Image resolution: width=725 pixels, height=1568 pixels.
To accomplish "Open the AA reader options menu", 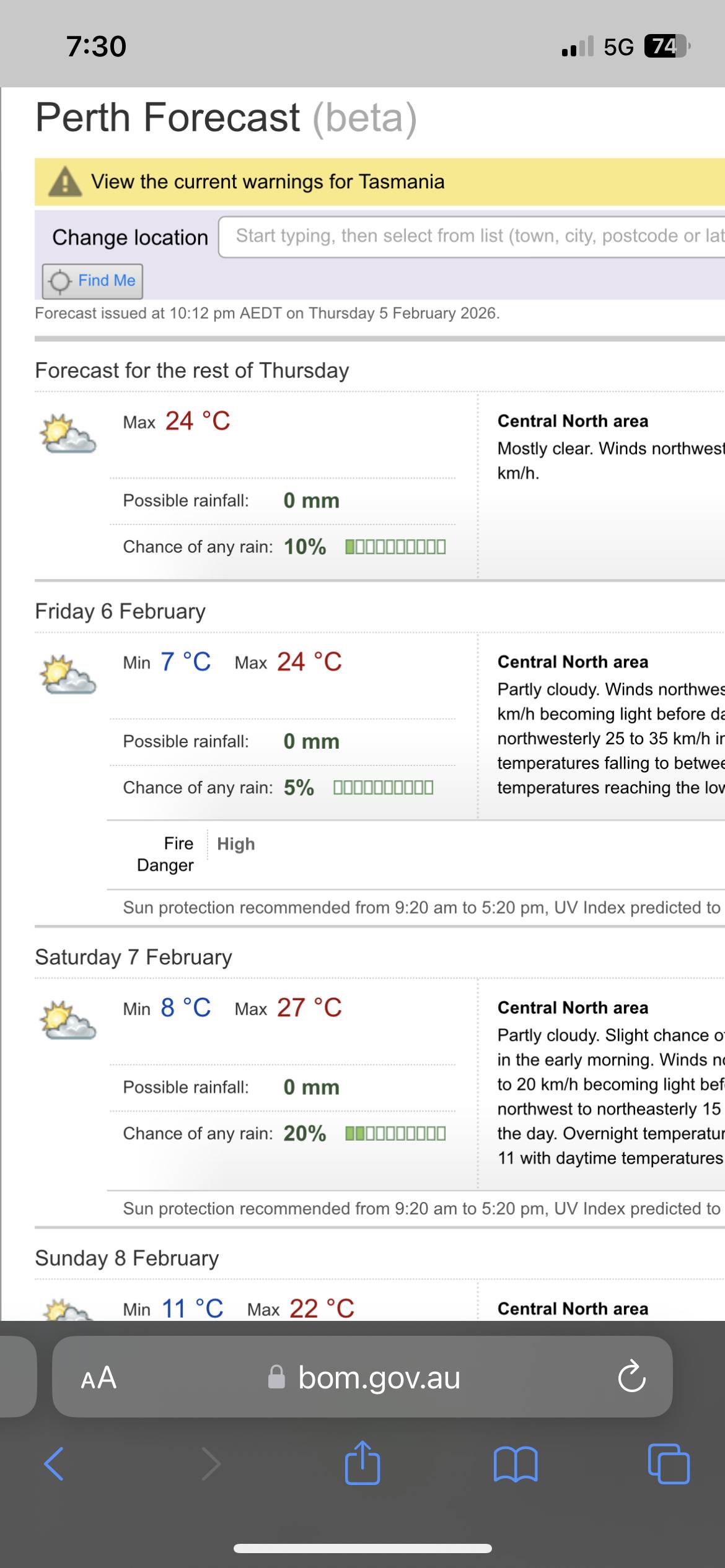I will point(99,1378).
